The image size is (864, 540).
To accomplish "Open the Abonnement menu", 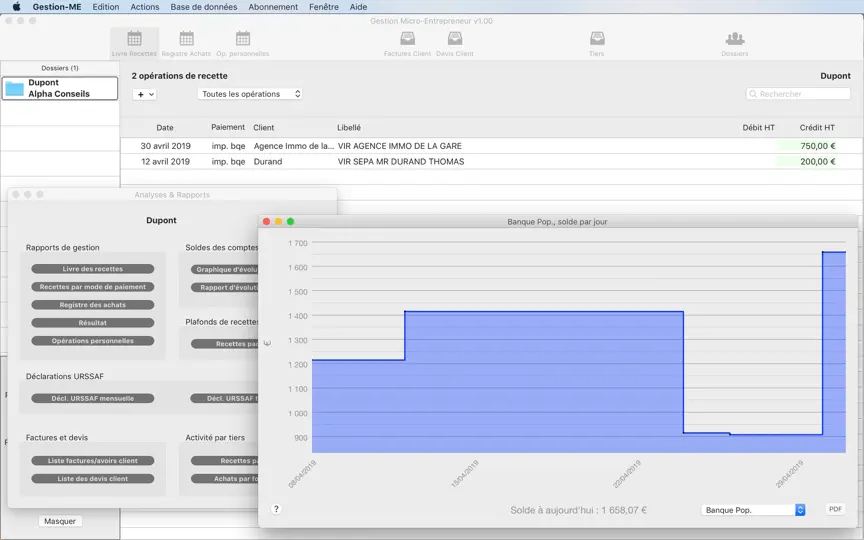I will point(273,7).
